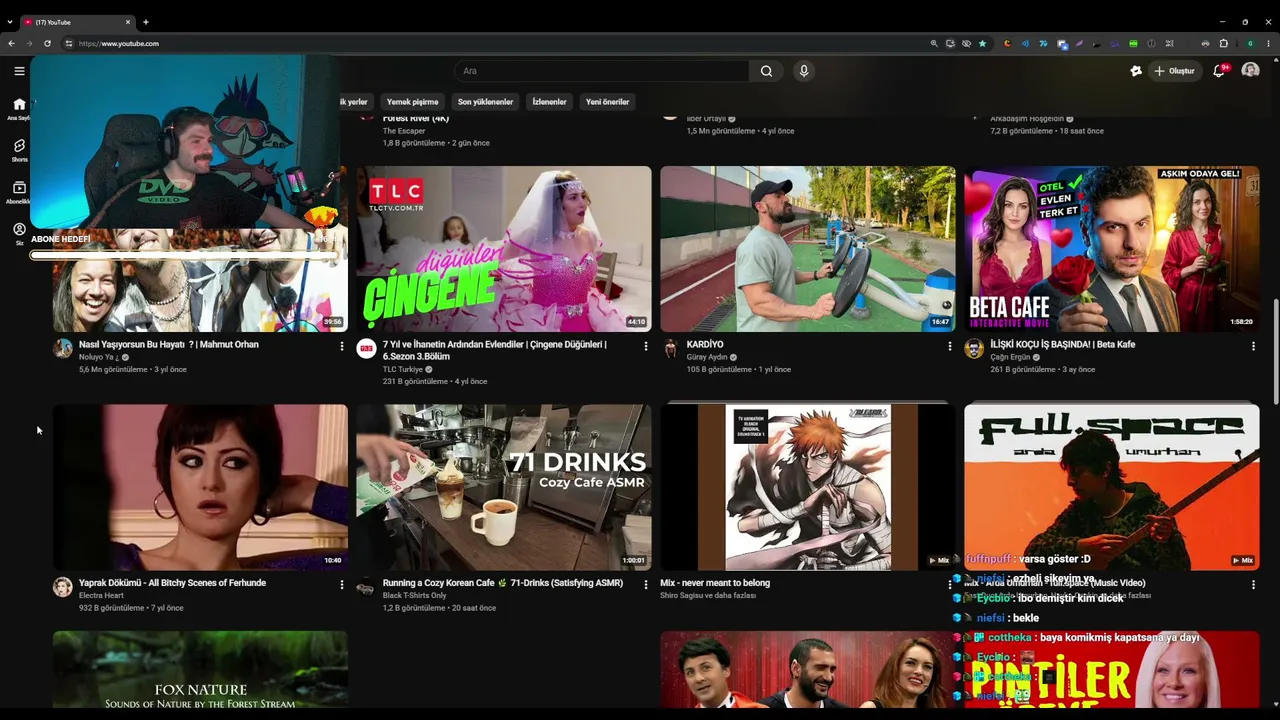Play the Çingene Düğünleri TLC video thumbnail
1280x720 pixels.
click(504, 248)
